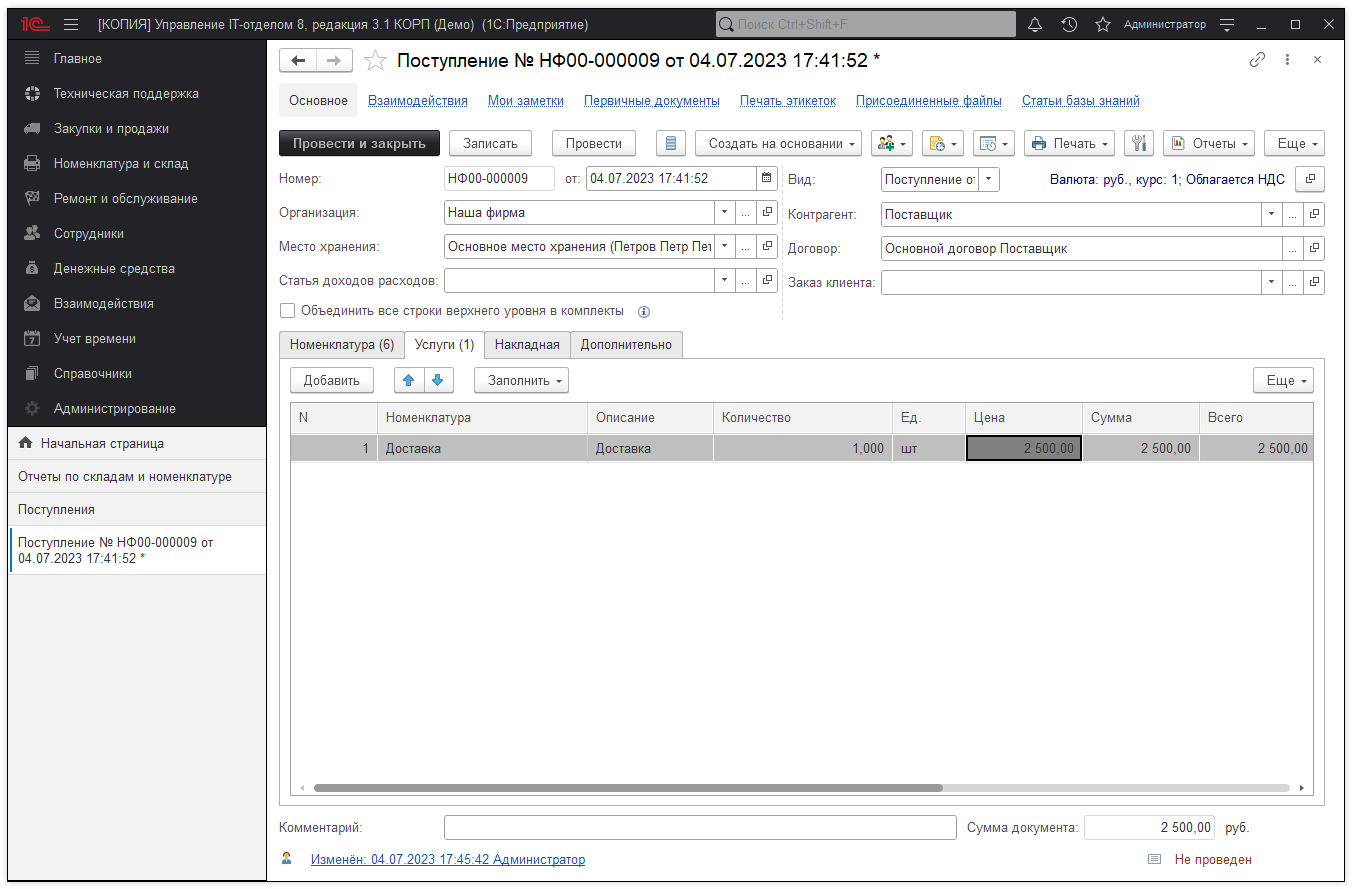Open the Первичные документы link
This screenshot has height=889, width=1352.
651,101
